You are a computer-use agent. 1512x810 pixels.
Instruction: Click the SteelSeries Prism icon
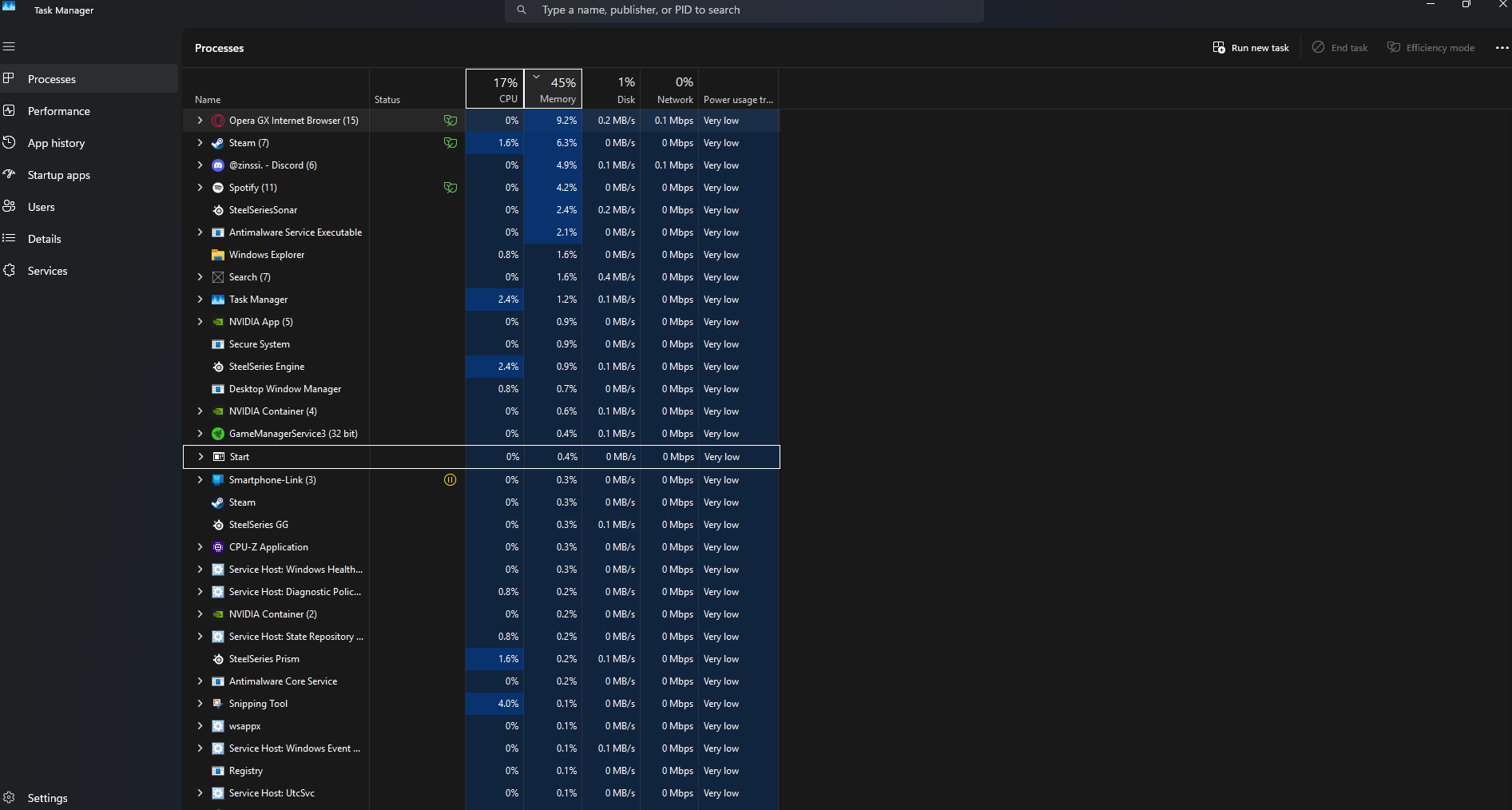pyautogui.click(x=218, y=659)
